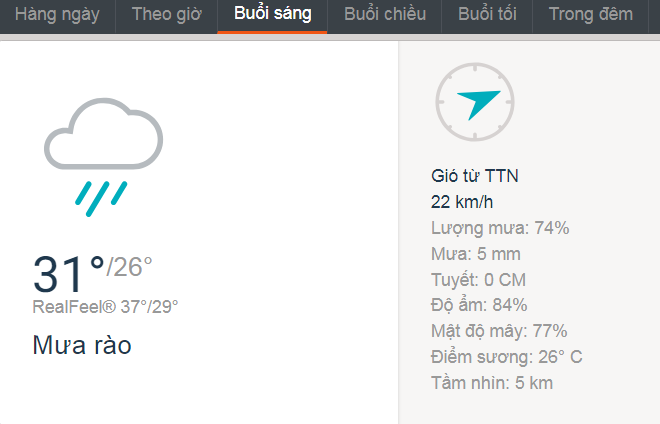
Task: Click the rain cloud weather icon
Action: (104, 157)
